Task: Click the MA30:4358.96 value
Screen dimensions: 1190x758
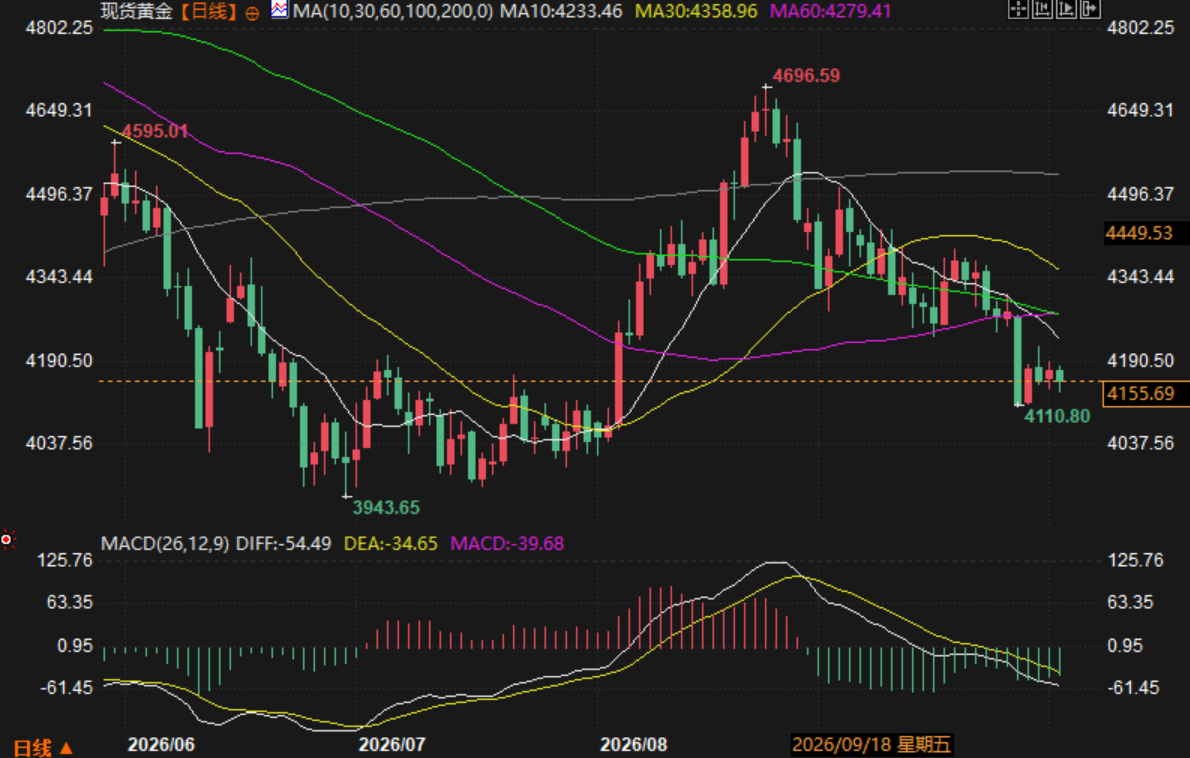Action: (696, 11)
